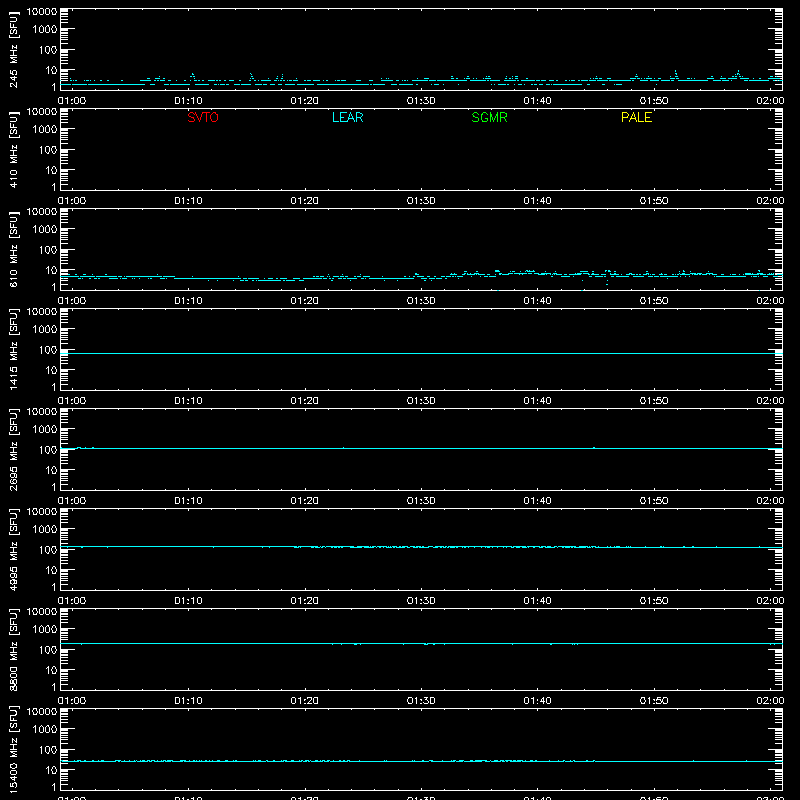Select the 245 MHz [SFU] axis title
The width and height of the screenshot is (800, 800).
[x=13, y=49]
